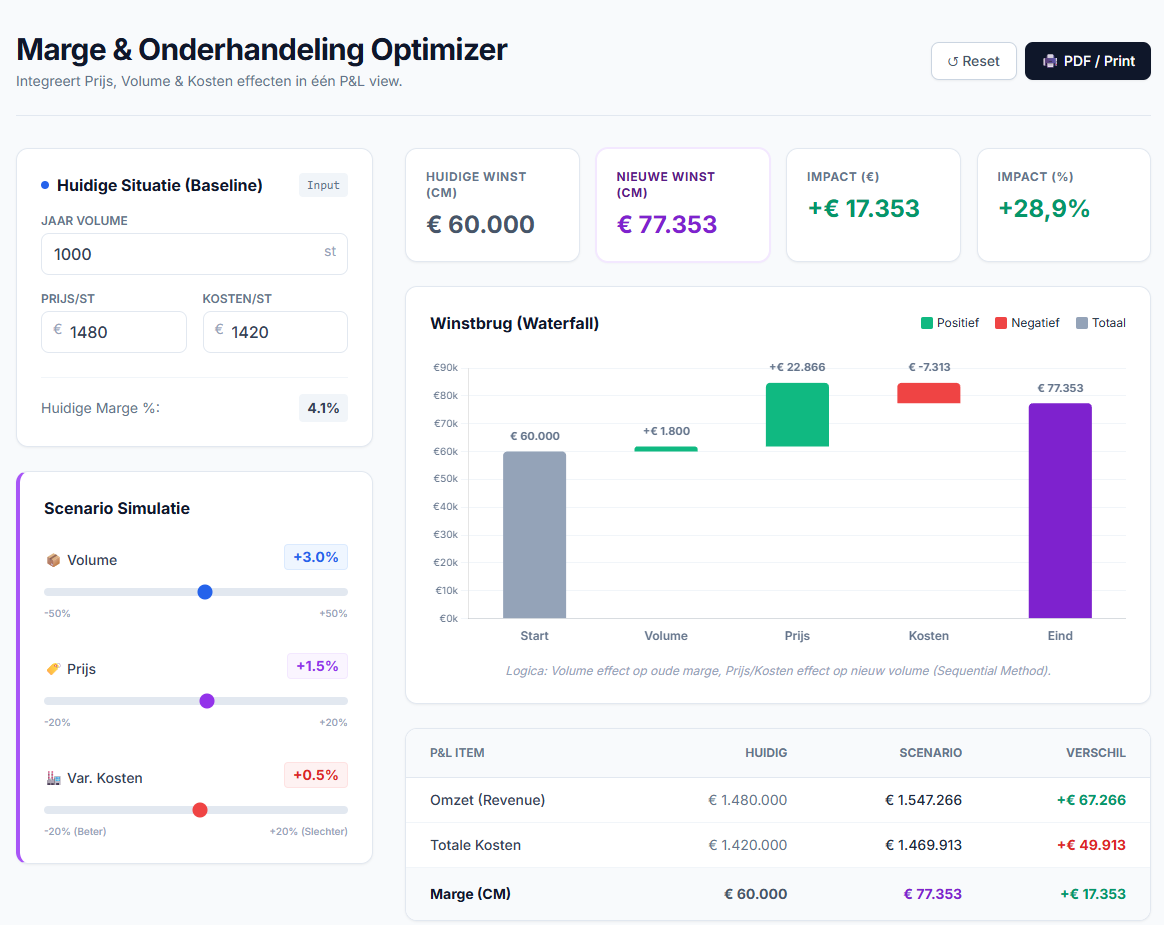Click into the Prijs/st input field
This screenshot has width=1164, height=925.
pos(114,332)
